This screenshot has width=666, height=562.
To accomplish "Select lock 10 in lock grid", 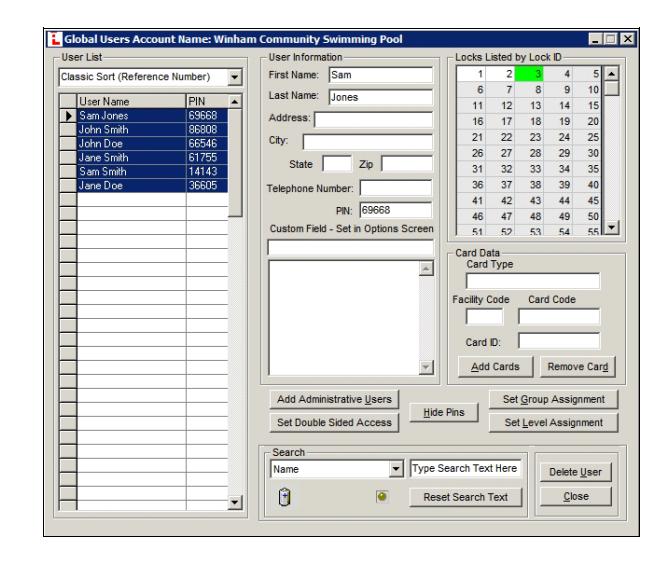I will coord(587,90).
